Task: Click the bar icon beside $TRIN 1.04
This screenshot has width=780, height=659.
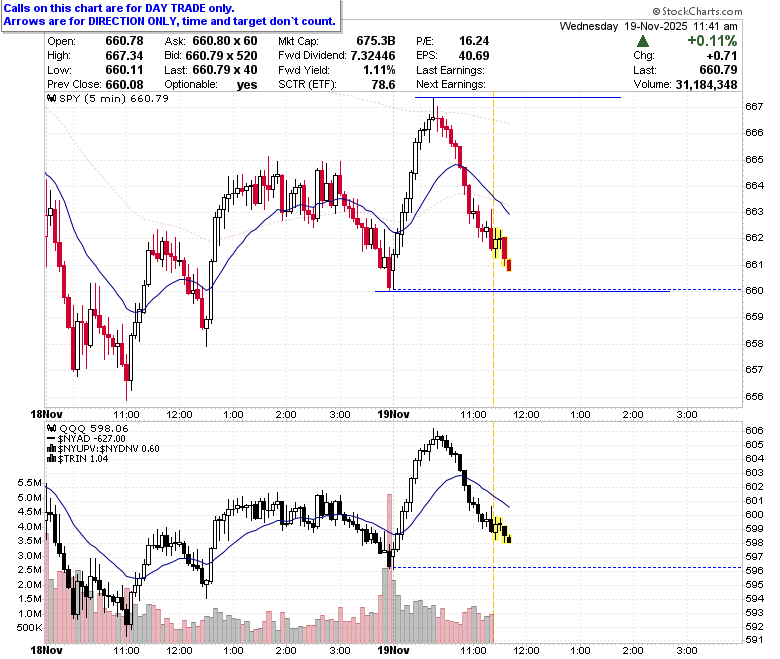Action: point(51,459)
